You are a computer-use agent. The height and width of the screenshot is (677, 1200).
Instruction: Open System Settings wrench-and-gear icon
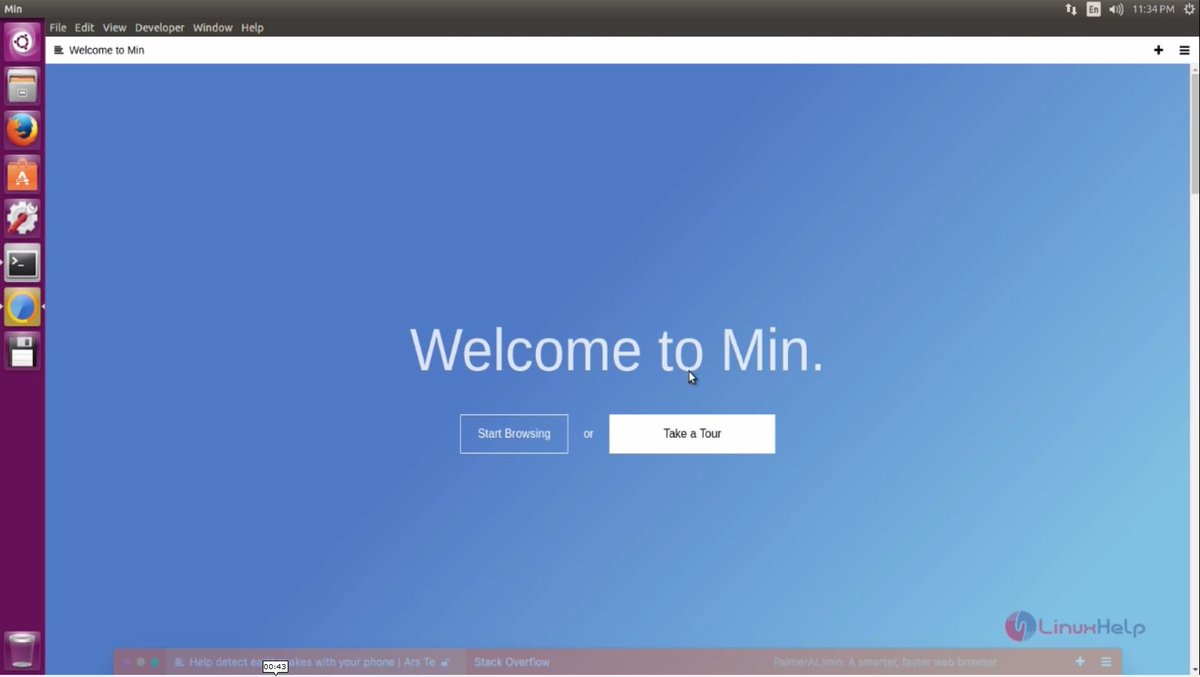[22, 218]
